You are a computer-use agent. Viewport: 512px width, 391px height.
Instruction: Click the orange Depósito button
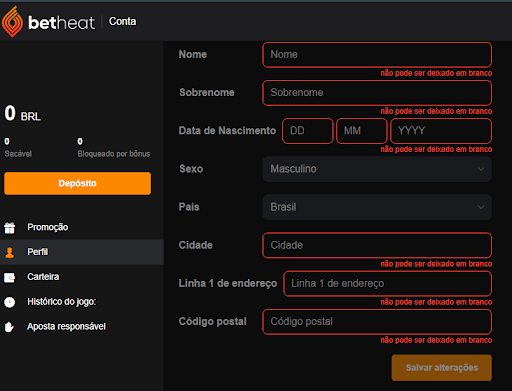pos(77,183)
